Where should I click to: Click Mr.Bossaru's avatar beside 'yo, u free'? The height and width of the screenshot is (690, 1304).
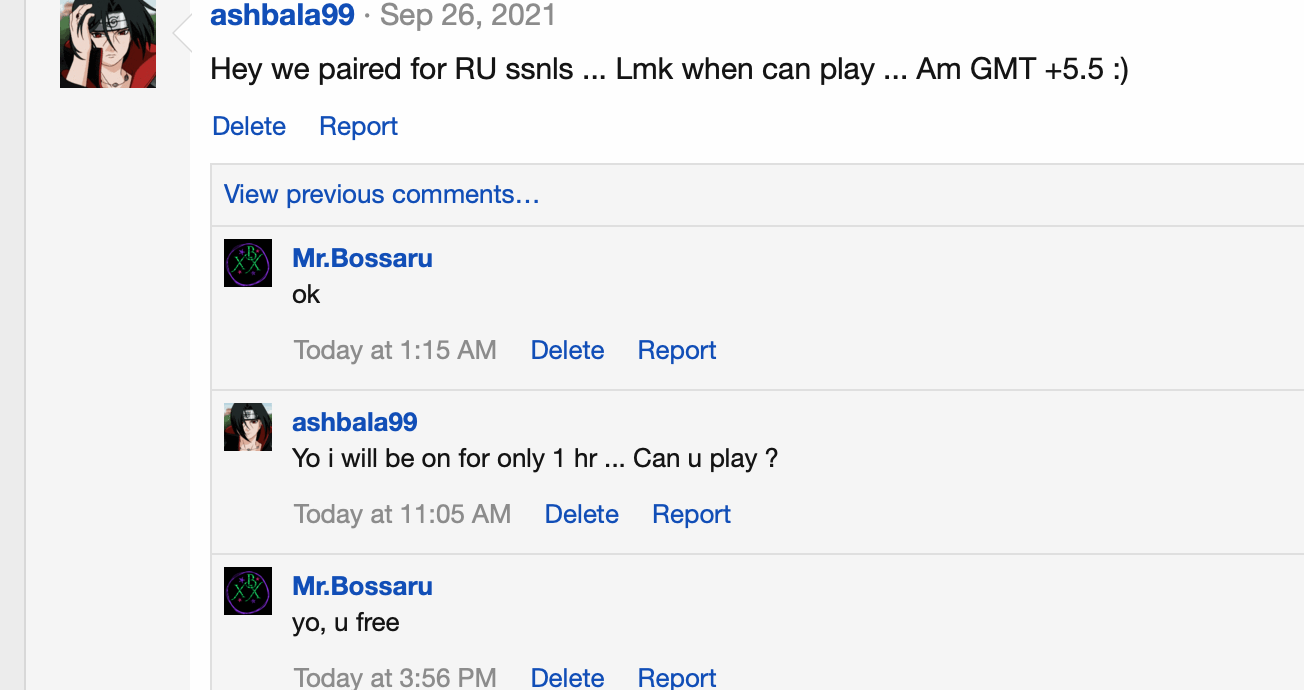tap(248, 592)
